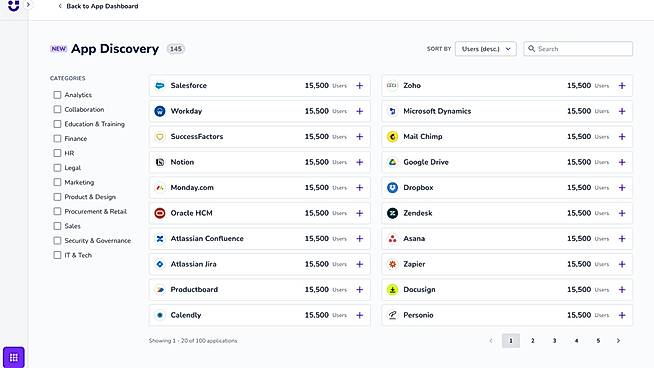654x368 pixels.
Task: Expand the sidebar with the chevron
Action: point(28,5)
